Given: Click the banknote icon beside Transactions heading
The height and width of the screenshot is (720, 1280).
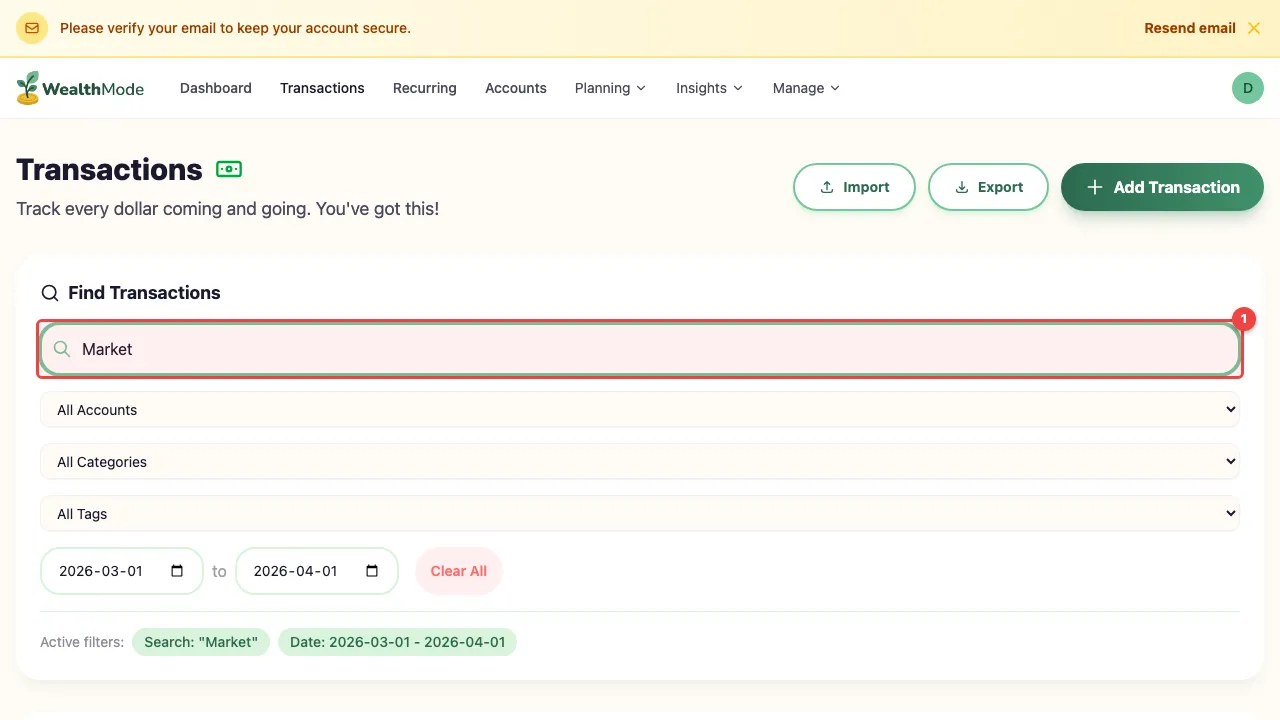Looking at the screenshot, I should (x=229, y=168).
